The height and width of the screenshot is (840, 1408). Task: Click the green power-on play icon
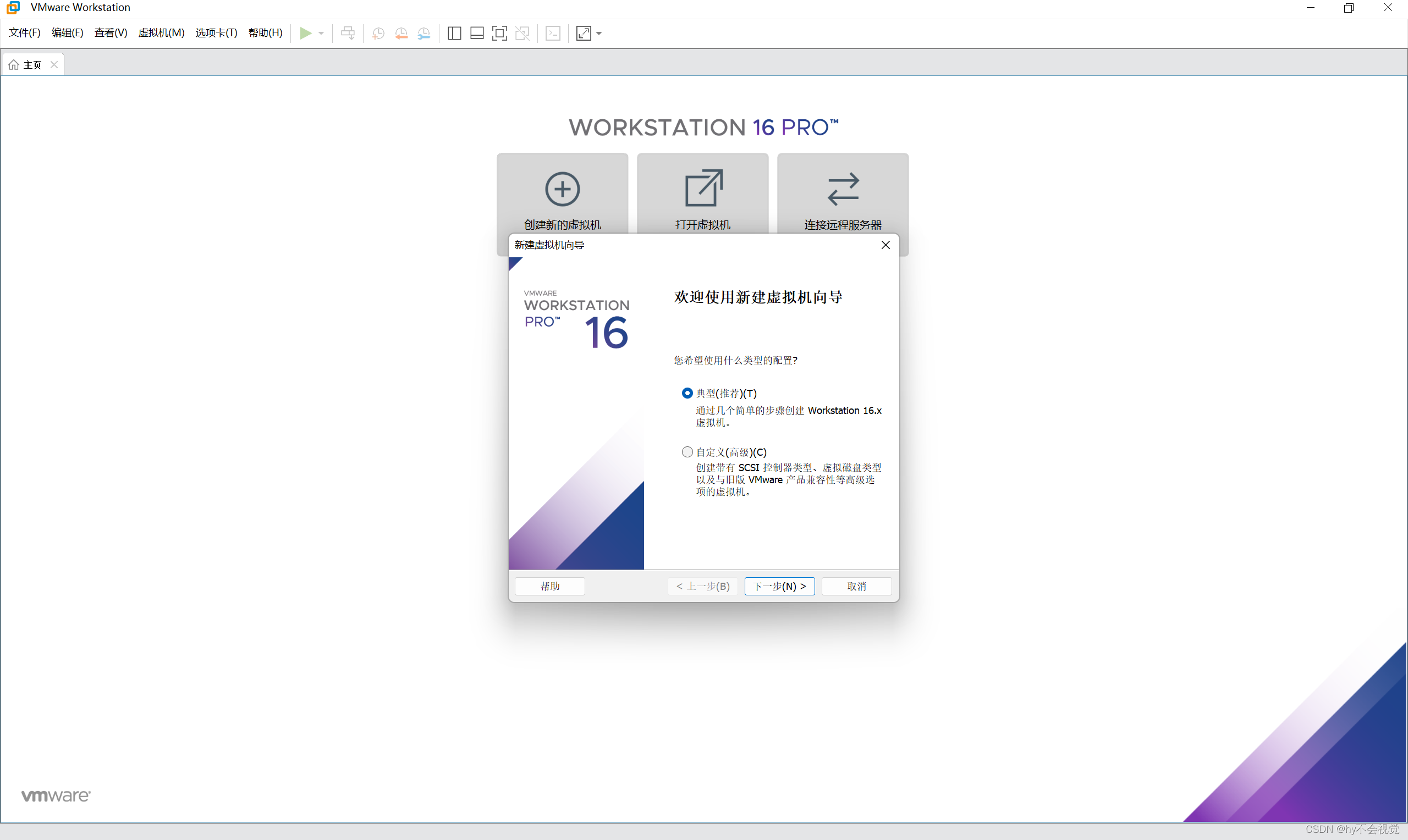(305, 33)
